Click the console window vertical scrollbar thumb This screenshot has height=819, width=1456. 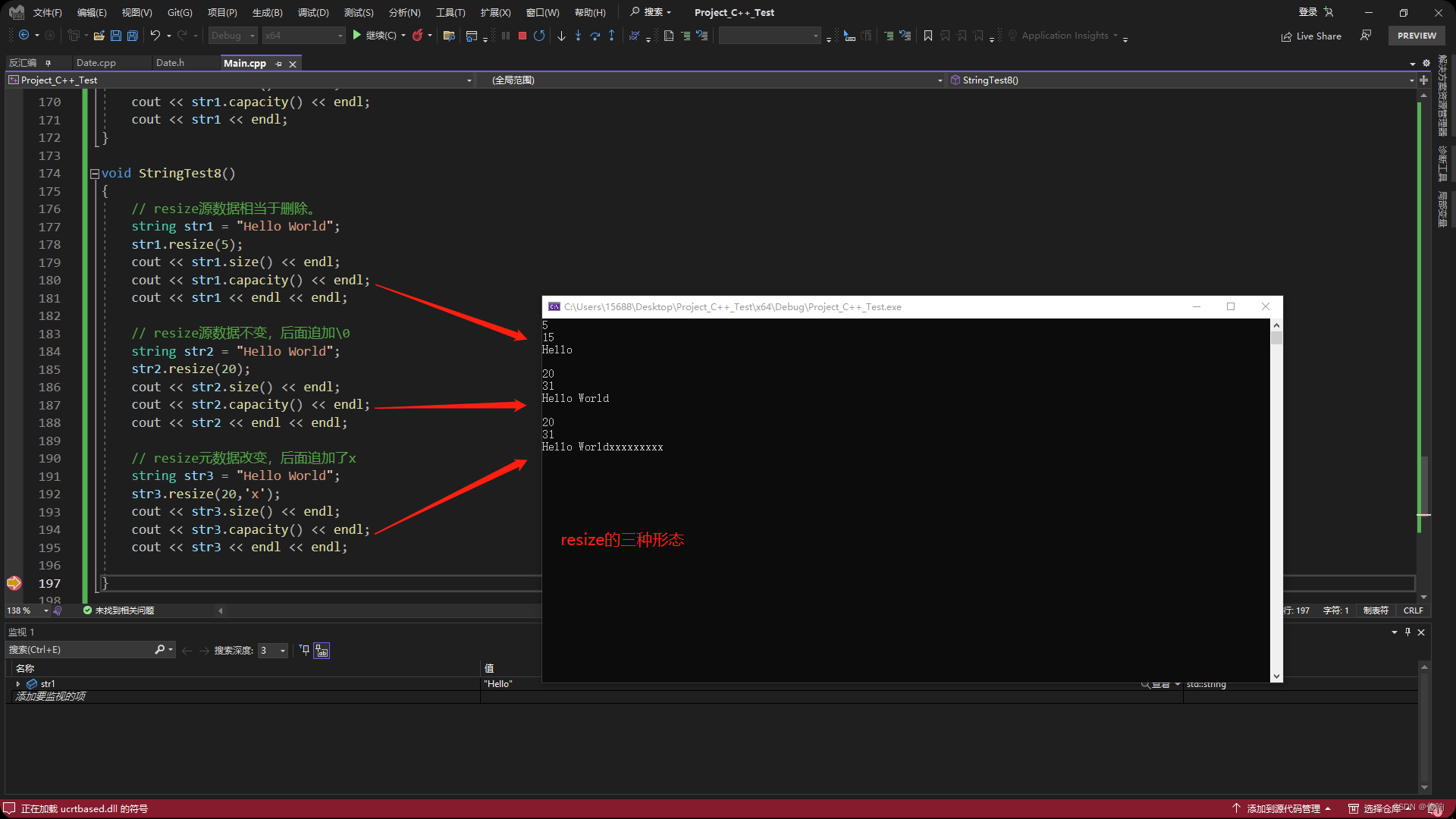[x=1277, y=337]
